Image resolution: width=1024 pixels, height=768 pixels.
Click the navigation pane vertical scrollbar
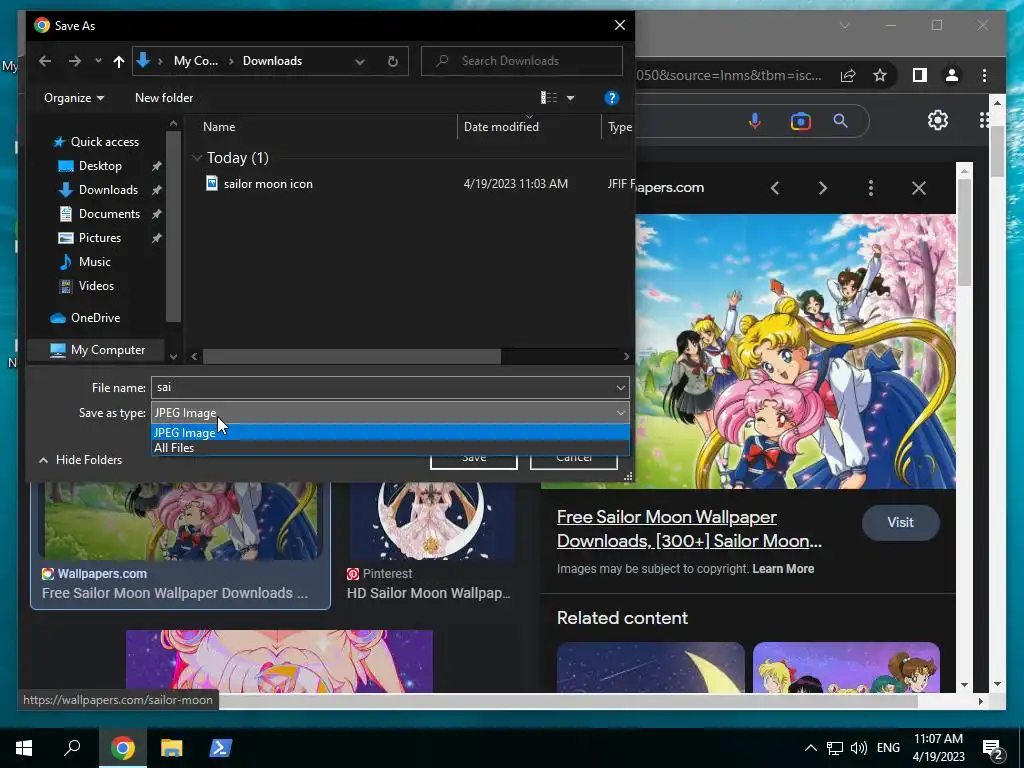click(x=173, y=226)
